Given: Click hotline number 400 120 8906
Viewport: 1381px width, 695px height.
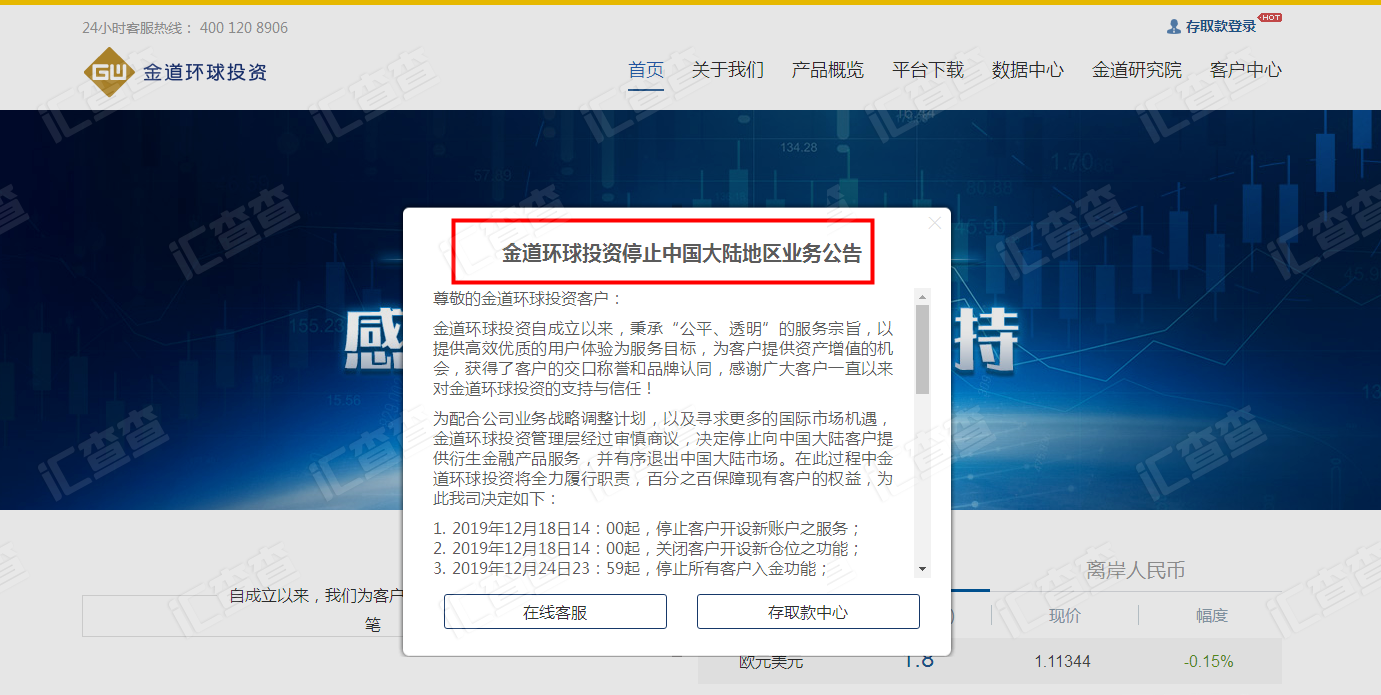Looking at the screenshot, I should point(244,28).
